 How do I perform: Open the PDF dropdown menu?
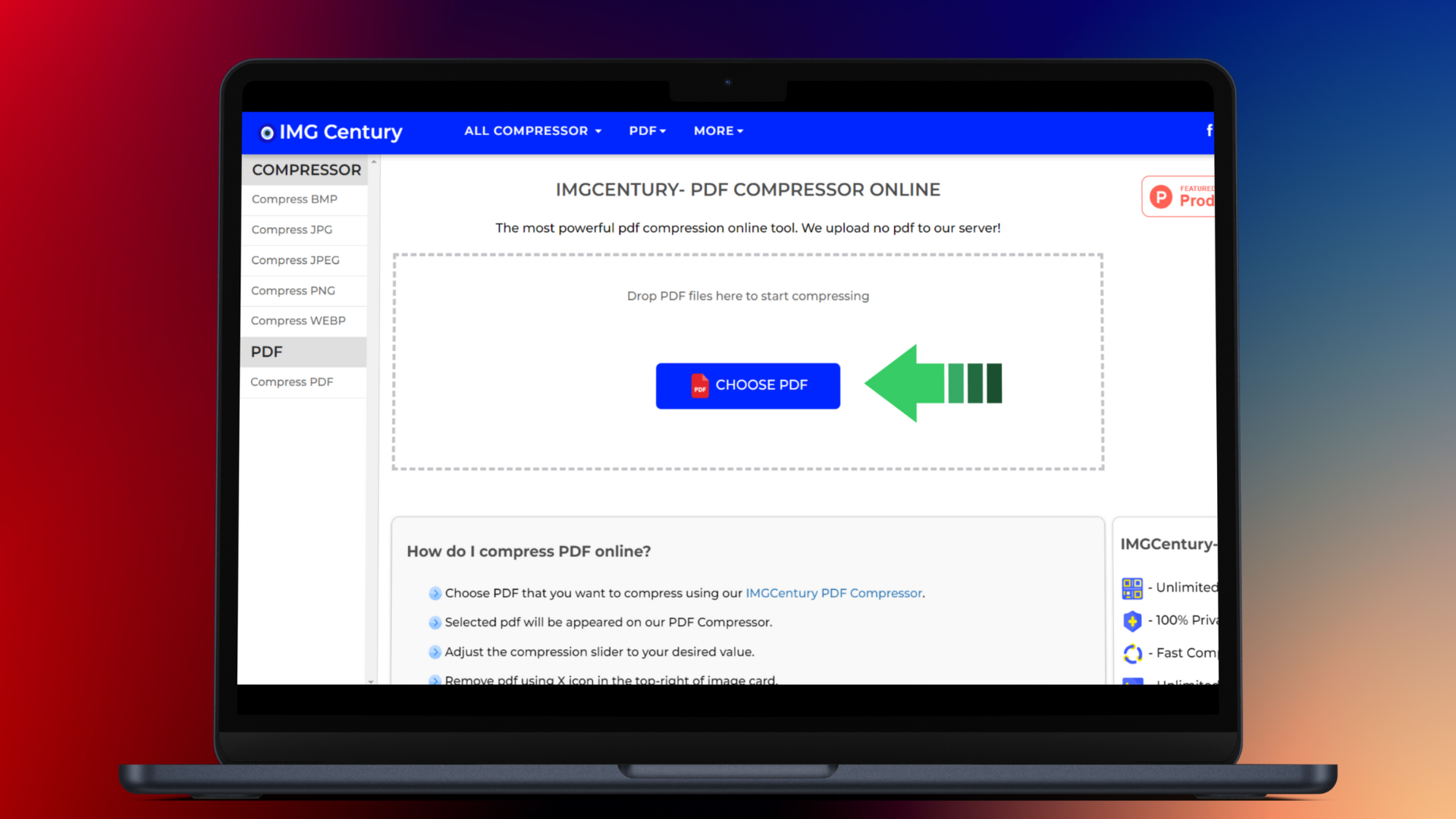(x=647, y=130)
